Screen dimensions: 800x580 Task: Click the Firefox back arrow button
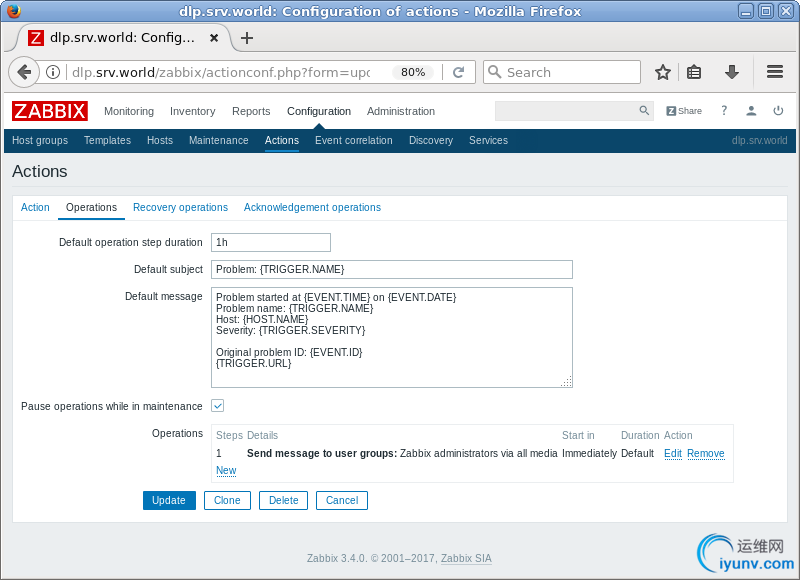click(x=23, y=72)
